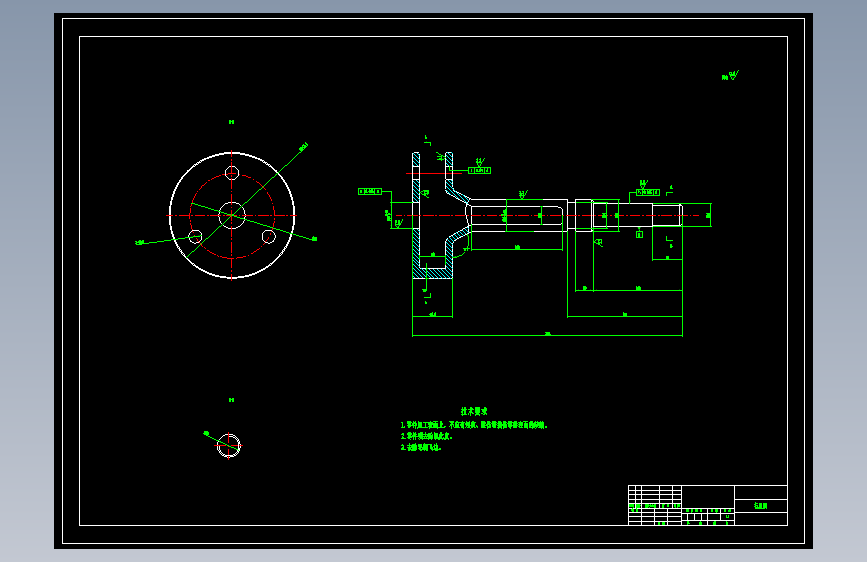Screen dimensions: 867x562
Task: Select the revision table in the title block
Action: pos(655,505)
